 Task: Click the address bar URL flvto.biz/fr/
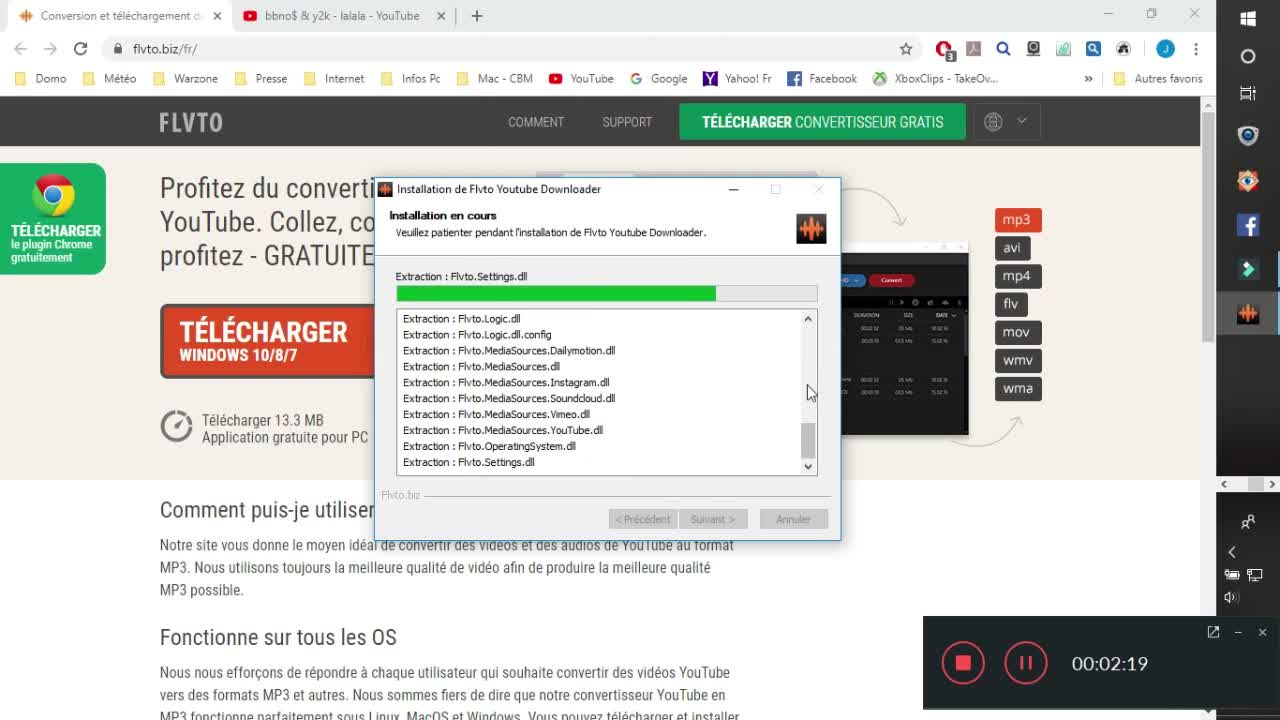point(165,49)
